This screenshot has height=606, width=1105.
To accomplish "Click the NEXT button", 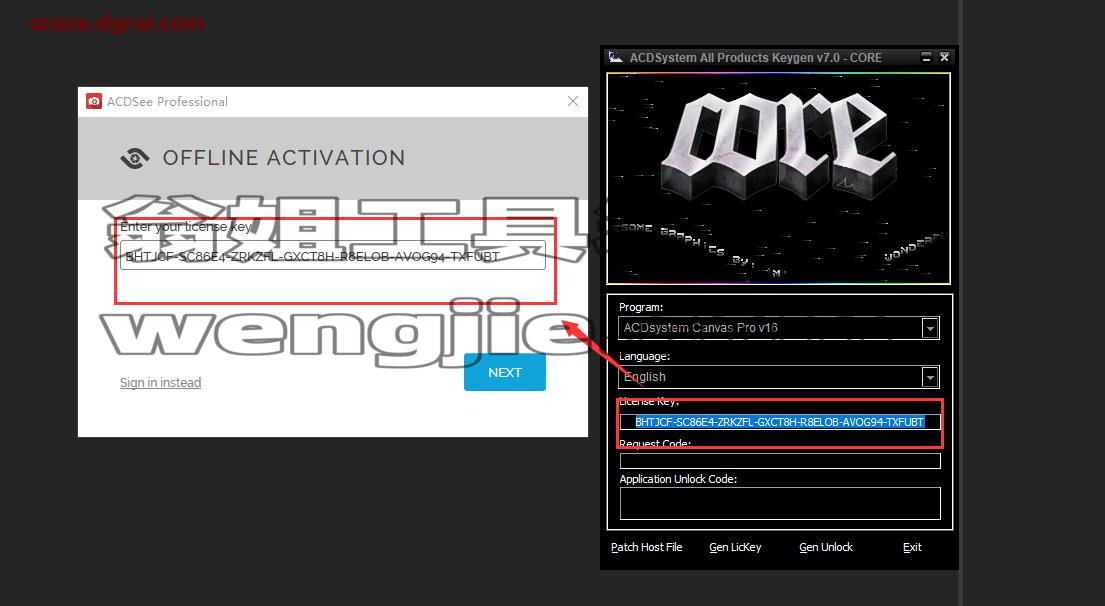I will [x=505, y=372].
